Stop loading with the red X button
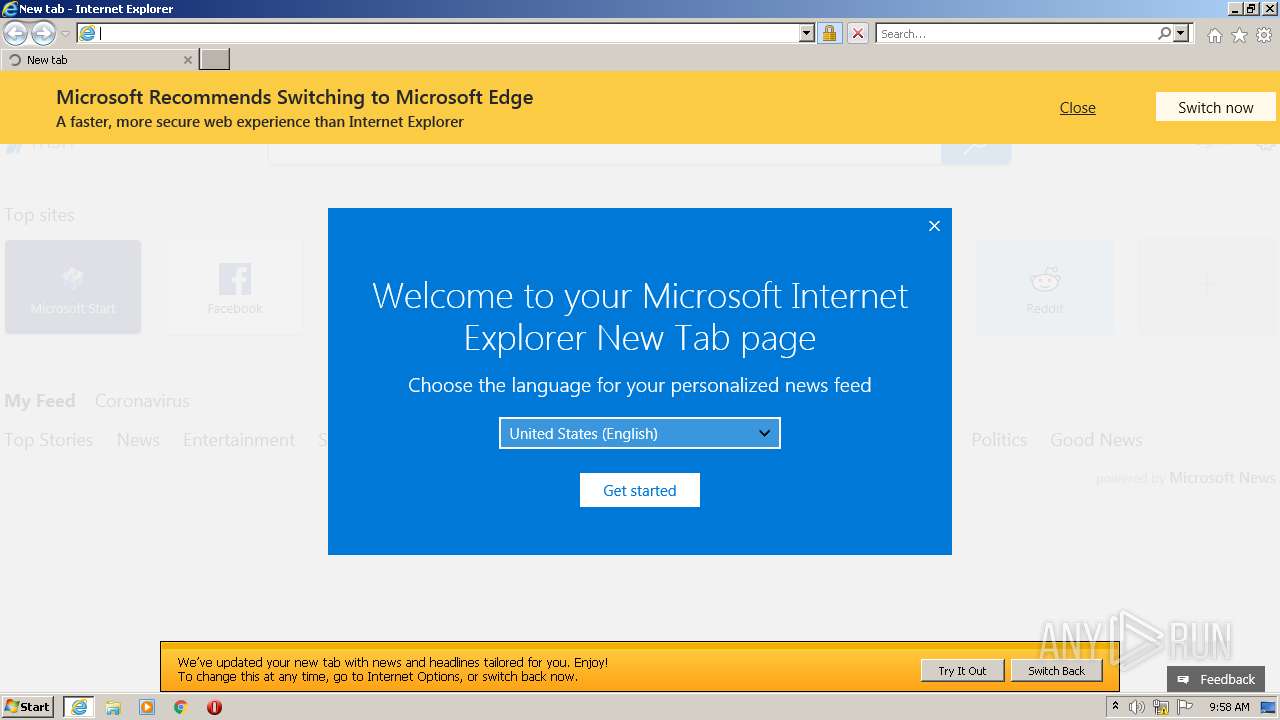Image resolution: width=1280 pixels, height=720 pixels. pos(858,33)
